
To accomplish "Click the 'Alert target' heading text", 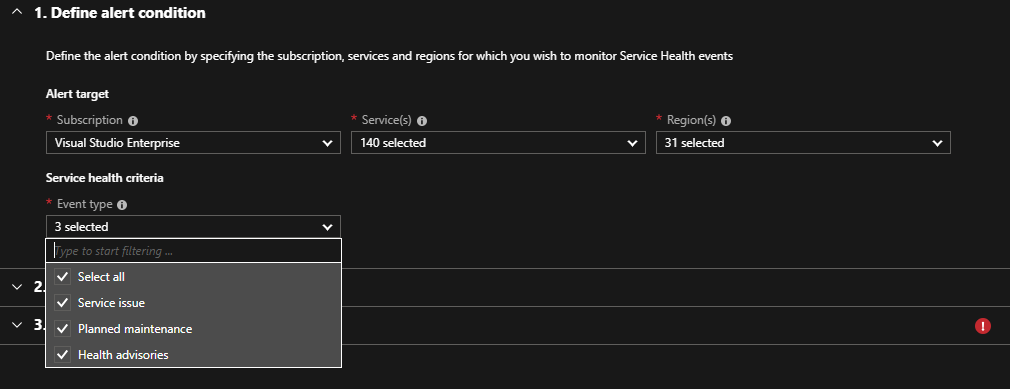I will click(x=77, y=94).
